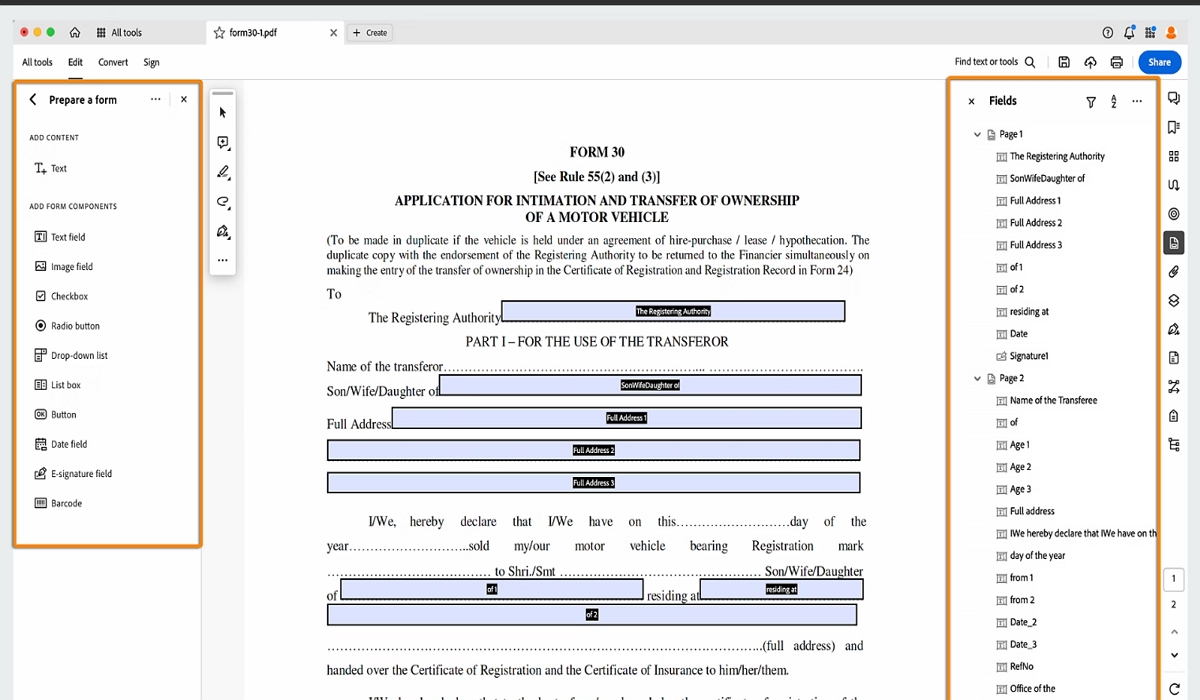The width and height of the screenshot is (1200, 700).
Task: Click the cloud upload icon
Action: [1090, 62]
